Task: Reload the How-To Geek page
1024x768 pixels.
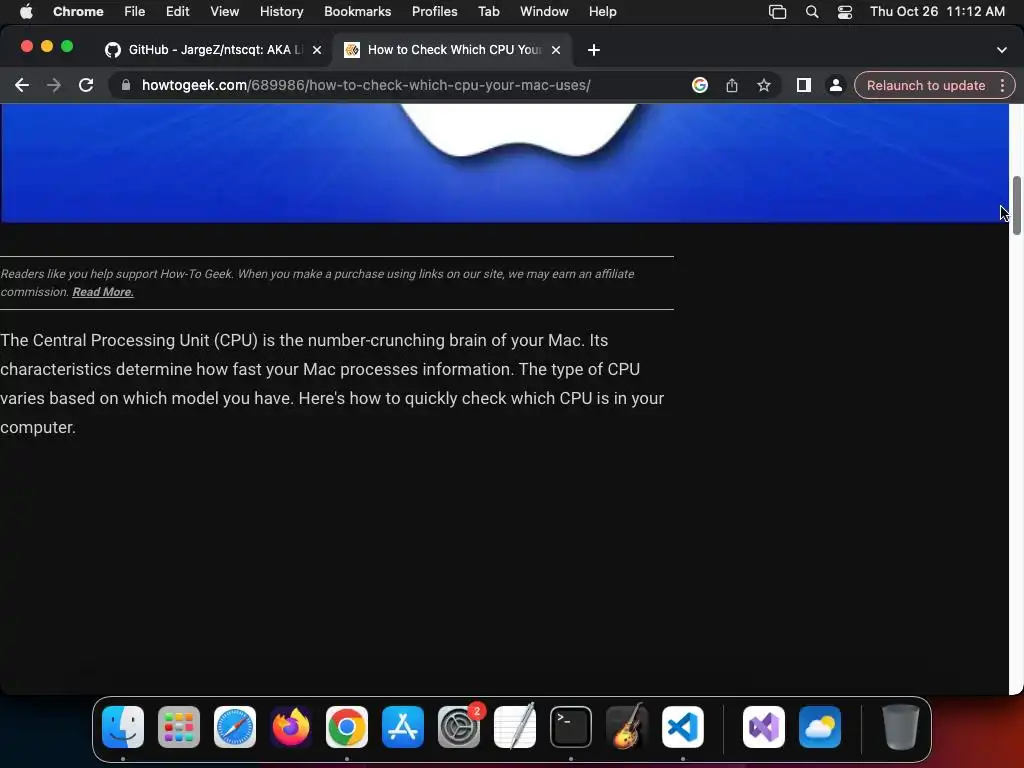Action: point(86,85)
